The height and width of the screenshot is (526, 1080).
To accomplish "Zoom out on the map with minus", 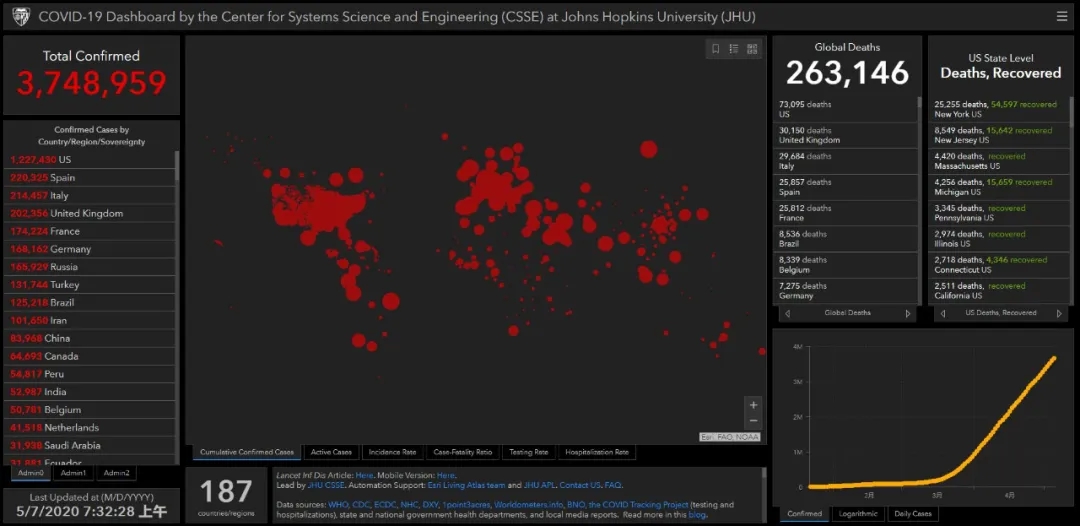I will click(x=753, y=421).
